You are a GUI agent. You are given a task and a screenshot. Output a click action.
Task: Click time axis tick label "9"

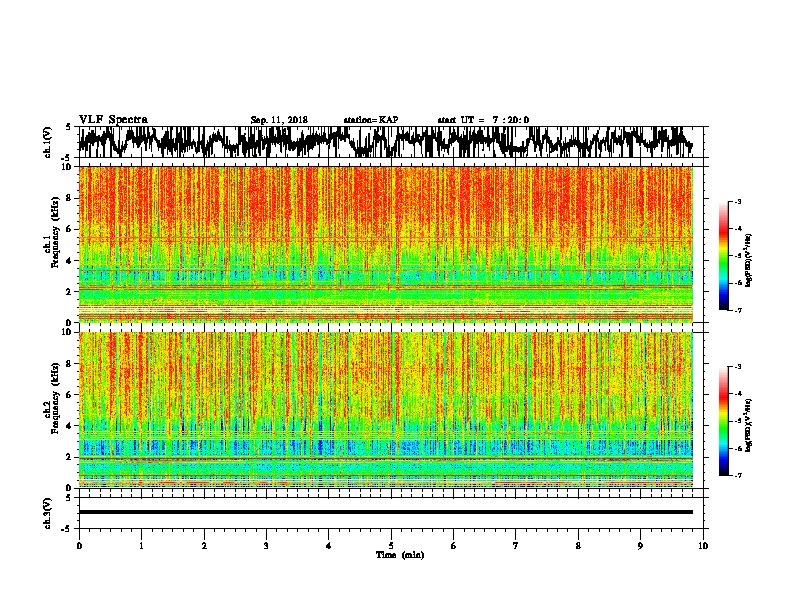coord(640,546)
